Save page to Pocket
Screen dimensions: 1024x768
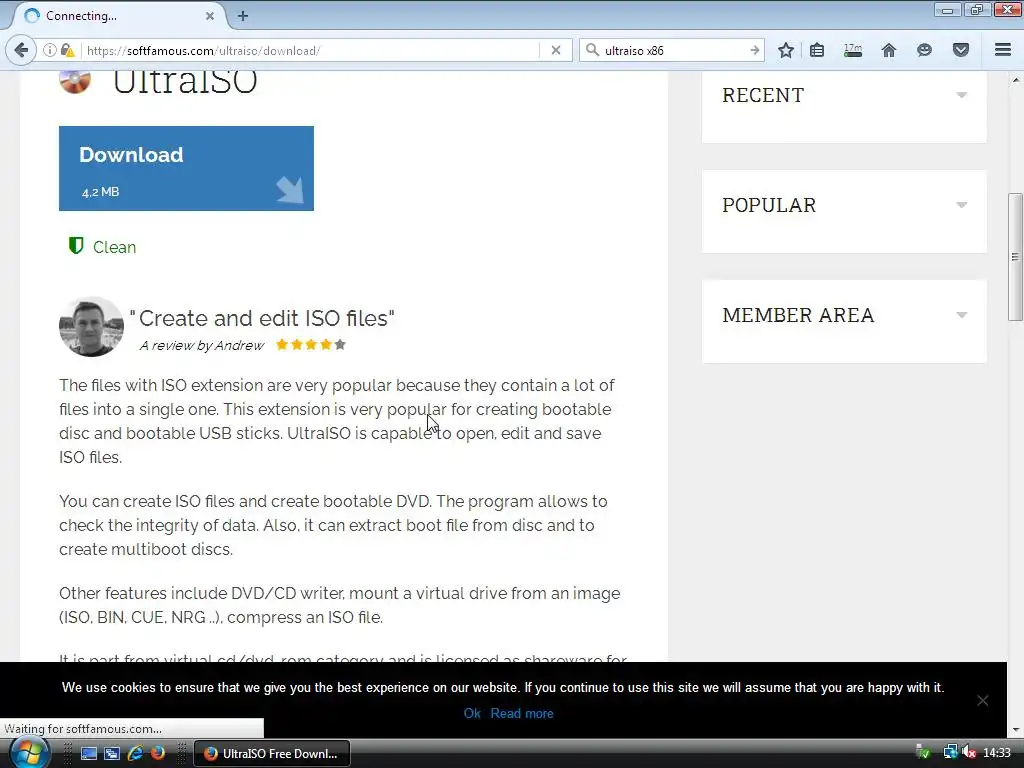961,50
